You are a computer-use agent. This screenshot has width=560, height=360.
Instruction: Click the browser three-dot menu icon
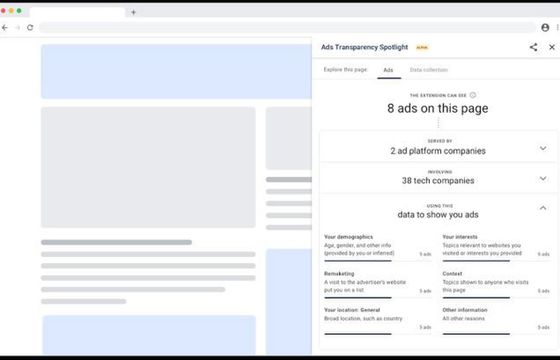pyautogui.click(x=558, y=28)
